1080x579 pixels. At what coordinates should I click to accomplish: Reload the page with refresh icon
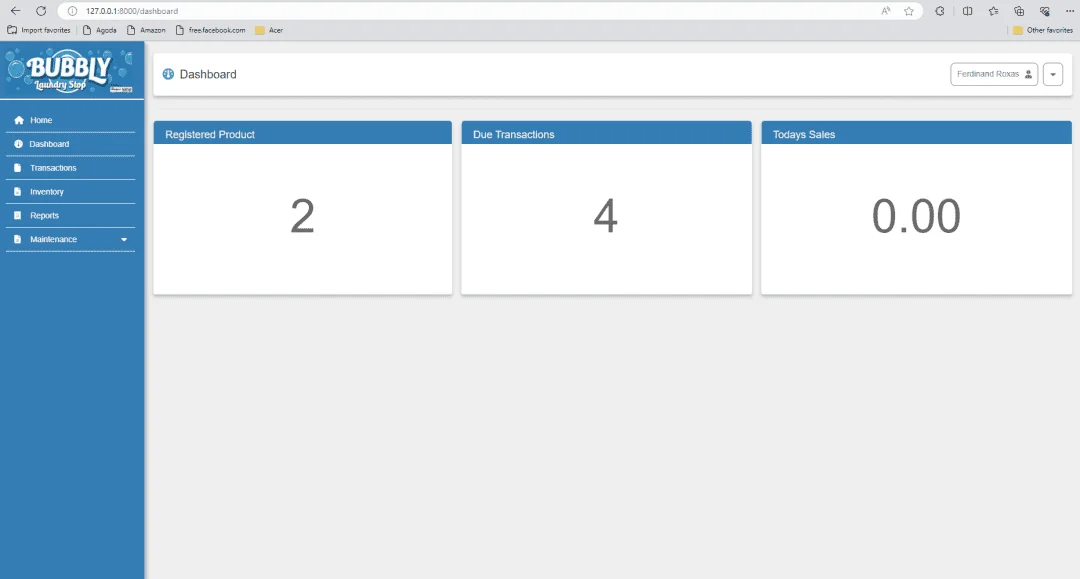(x=41, y=11)
